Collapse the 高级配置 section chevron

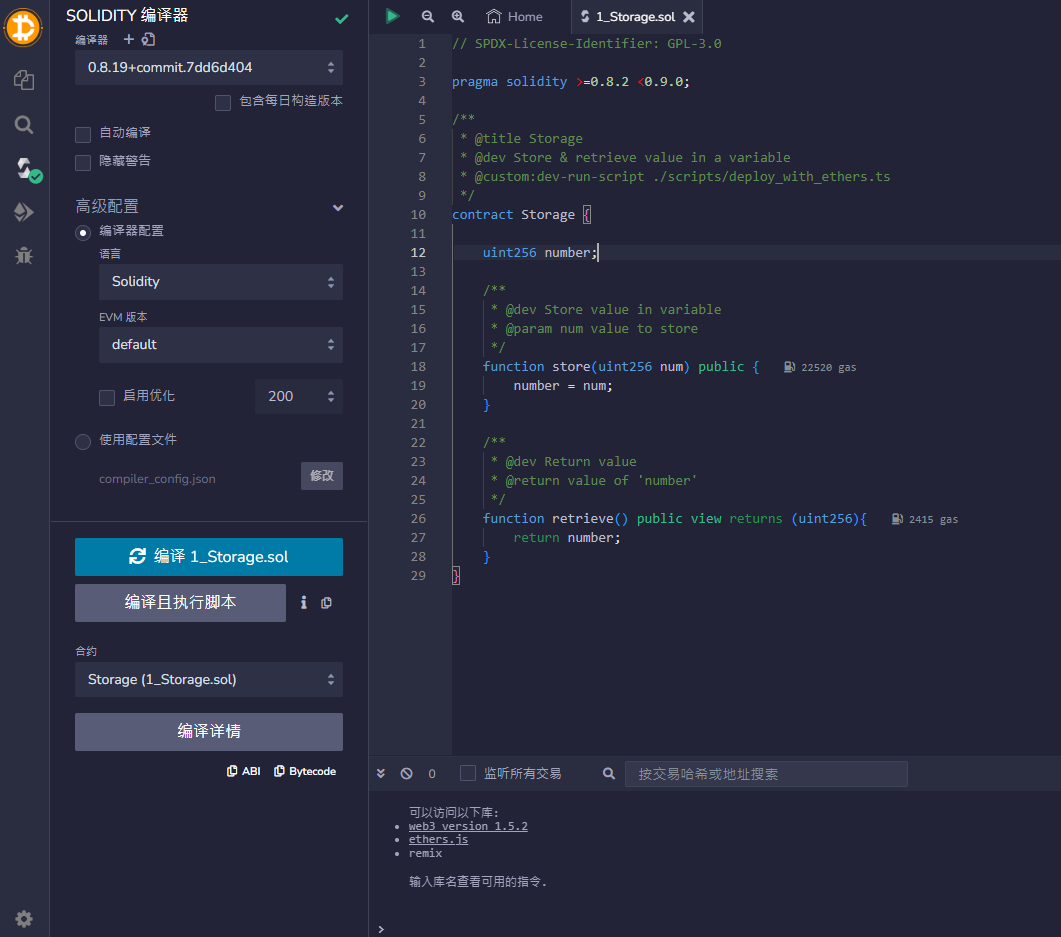coord(338,208)
